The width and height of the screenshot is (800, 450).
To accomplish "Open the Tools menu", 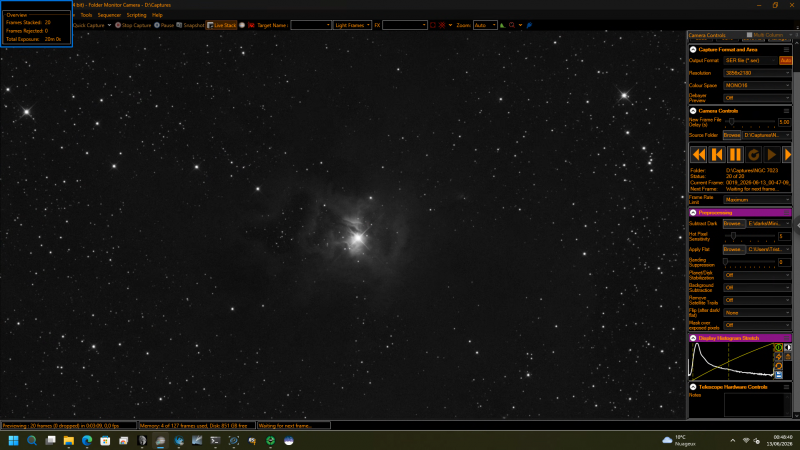I will [86, 15].
